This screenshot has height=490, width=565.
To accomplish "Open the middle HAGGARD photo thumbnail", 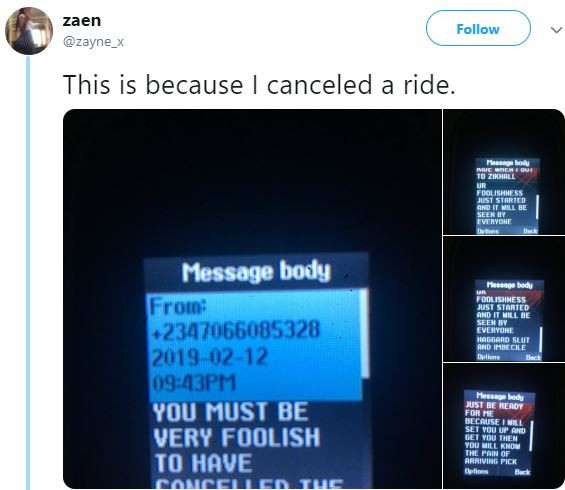I will [x=504, y=299].
